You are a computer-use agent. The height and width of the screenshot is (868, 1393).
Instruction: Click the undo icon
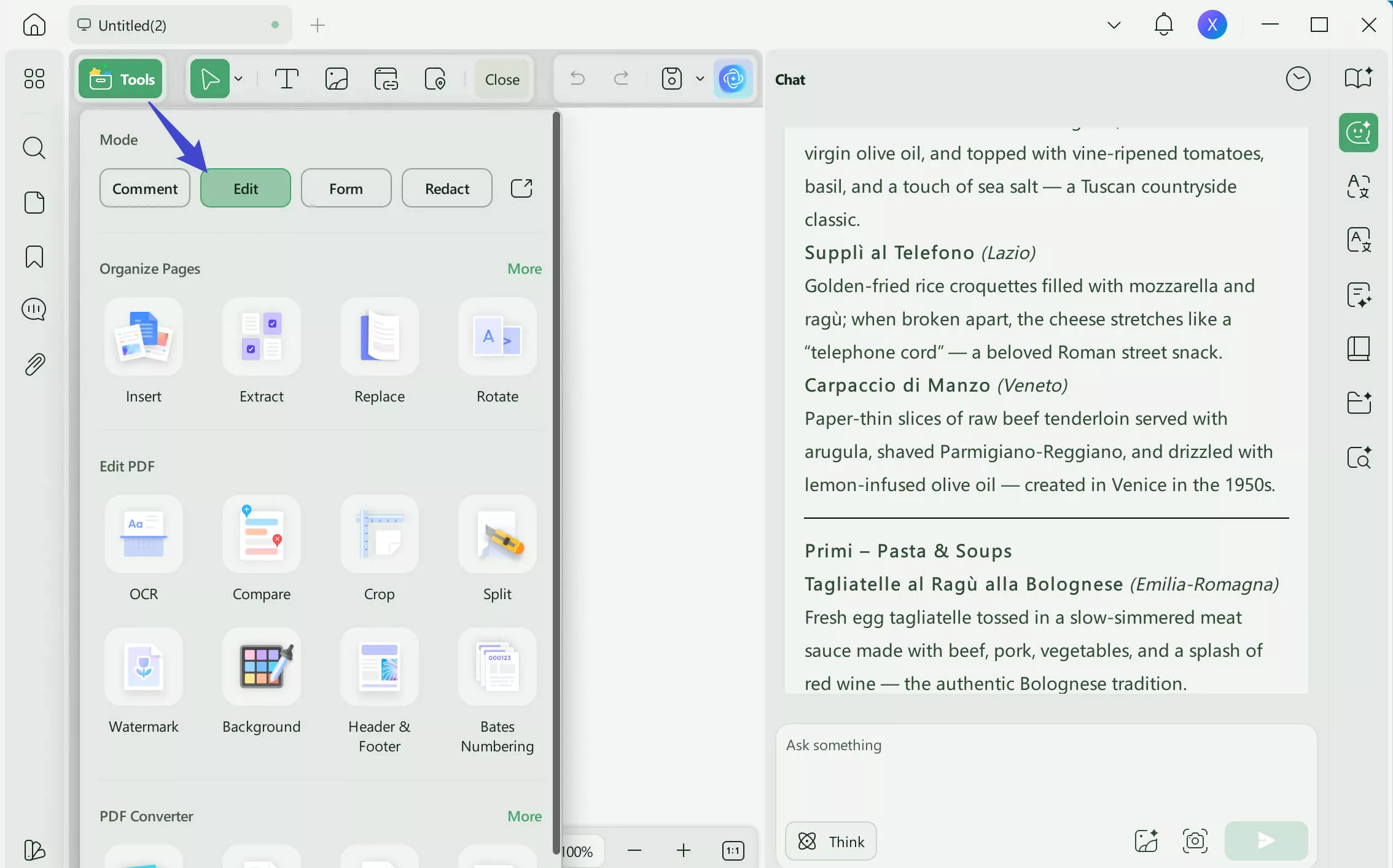pyautogui.click(x=576, y=79)
